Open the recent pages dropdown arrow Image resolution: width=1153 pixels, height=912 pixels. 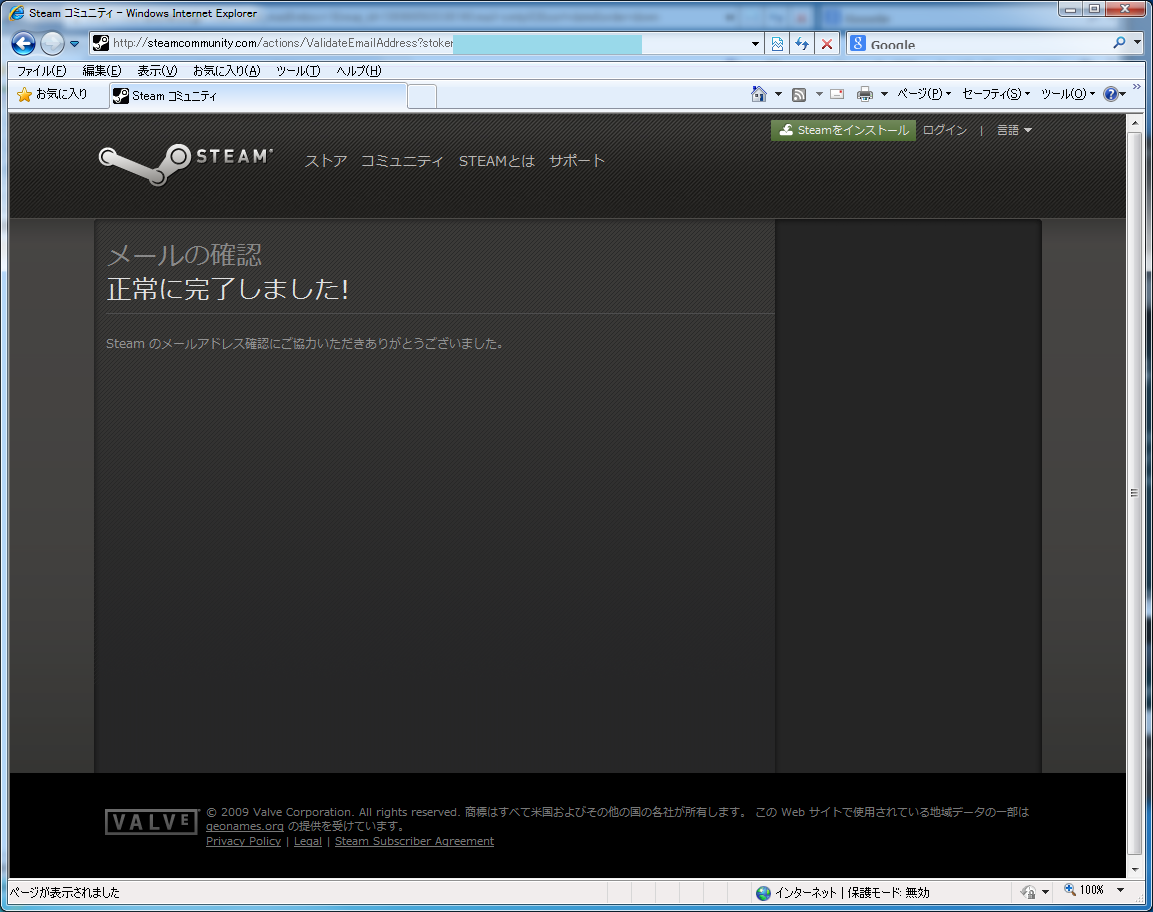[74, 44]
